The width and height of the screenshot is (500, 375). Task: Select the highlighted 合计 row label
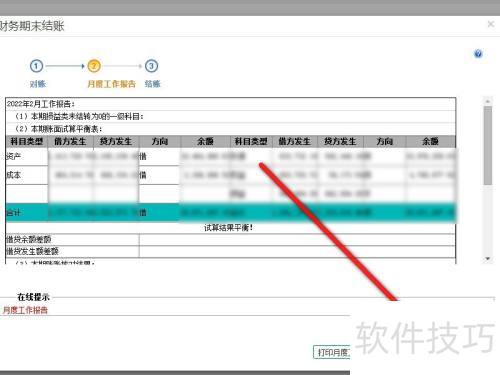(14, 212)
